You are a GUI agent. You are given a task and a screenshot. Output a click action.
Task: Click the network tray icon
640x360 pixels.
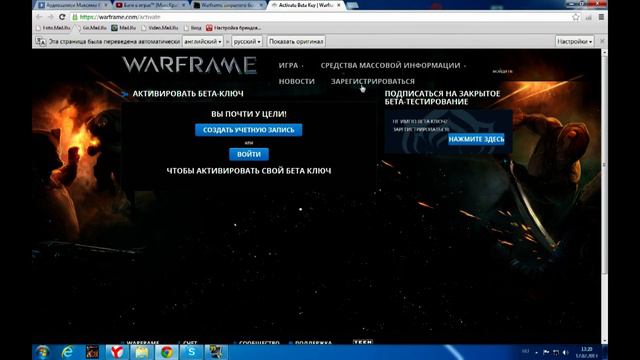tap(556, 352)
